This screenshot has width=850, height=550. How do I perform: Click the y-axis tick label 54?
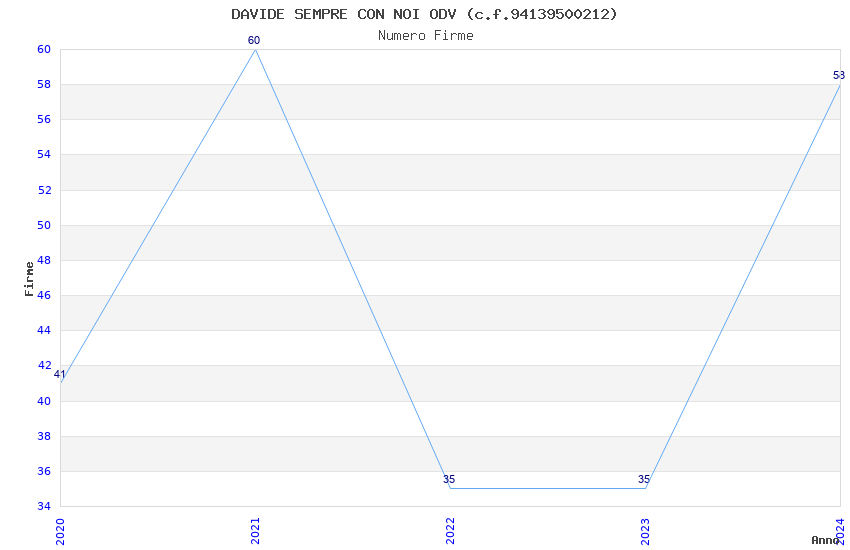pos(44,154)
